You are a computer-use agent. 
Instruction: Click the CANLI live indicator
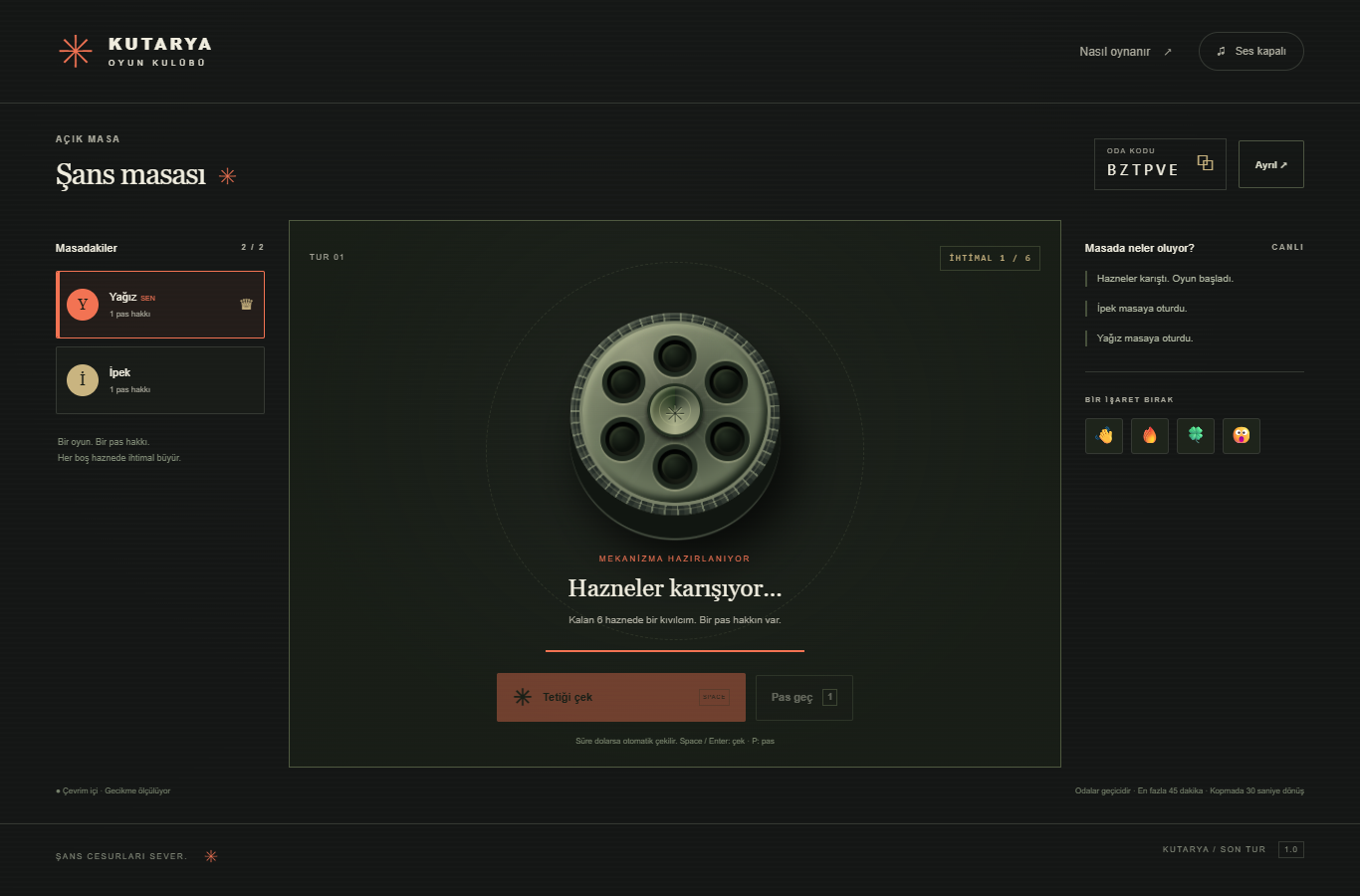click(x=1287, y=247)
